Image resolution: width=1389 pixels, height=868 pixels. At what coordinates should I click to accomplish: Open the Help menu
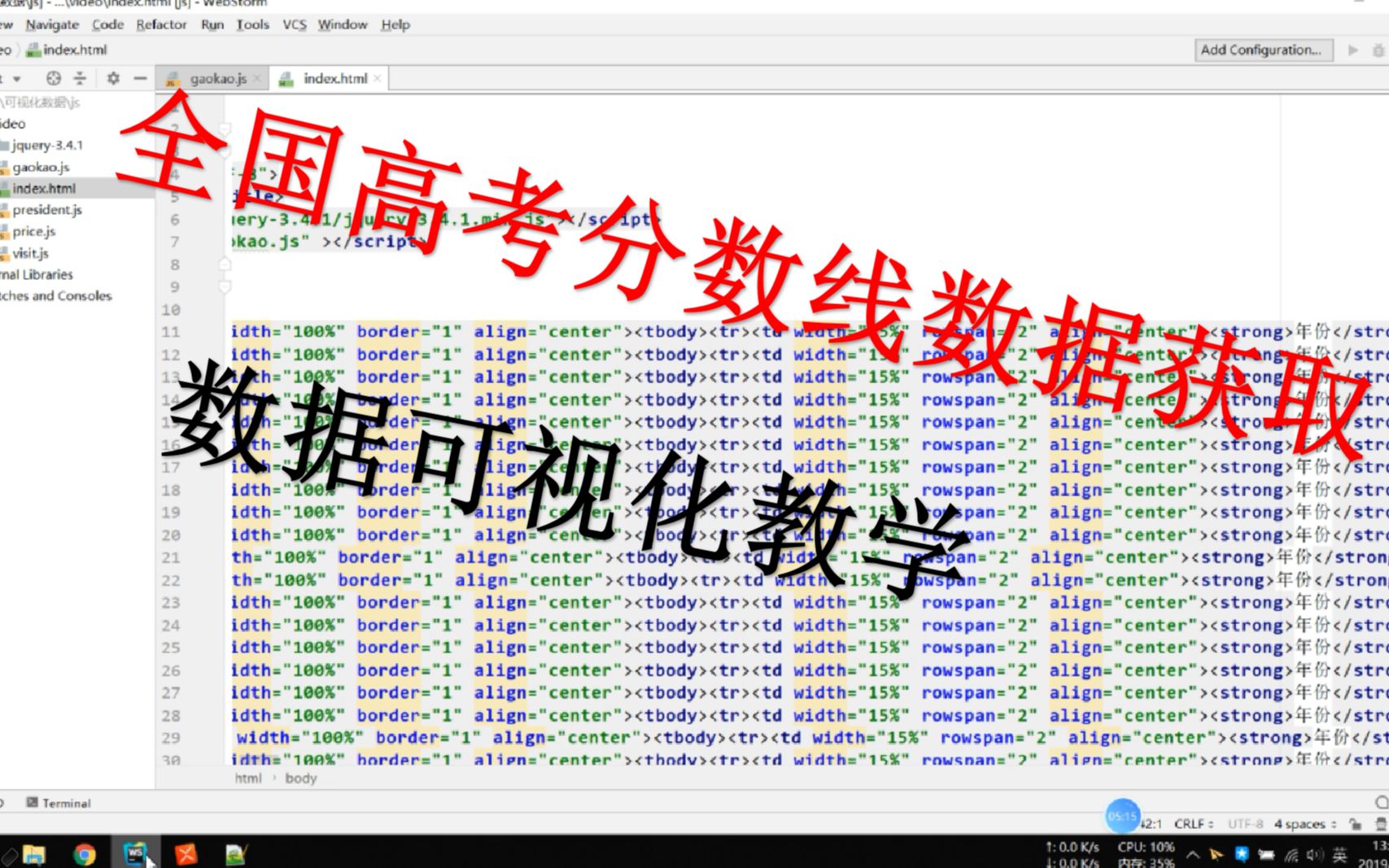[x=395, y=24]
